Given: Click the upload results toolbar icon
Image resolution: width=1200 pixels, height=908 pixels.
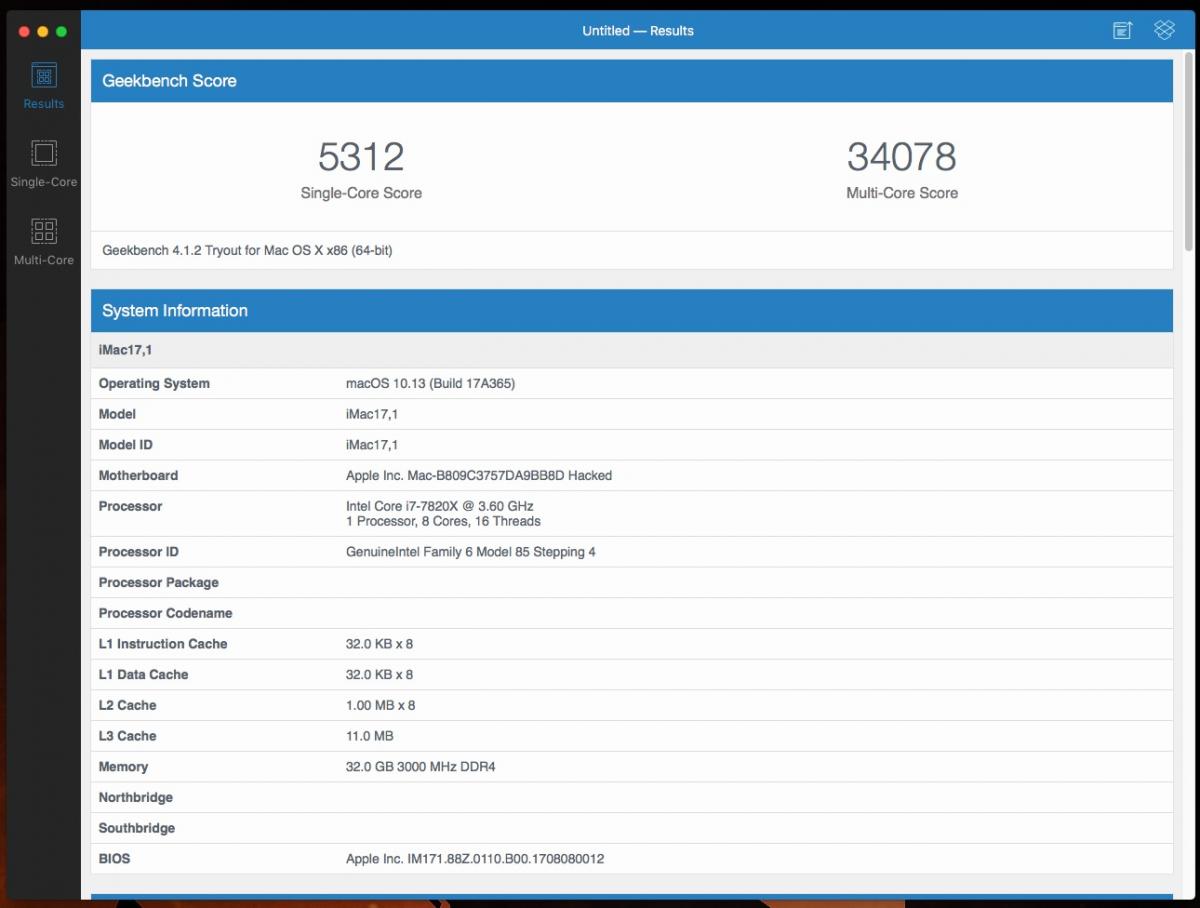Looking at the screenshot, I should click(1123, 30).
